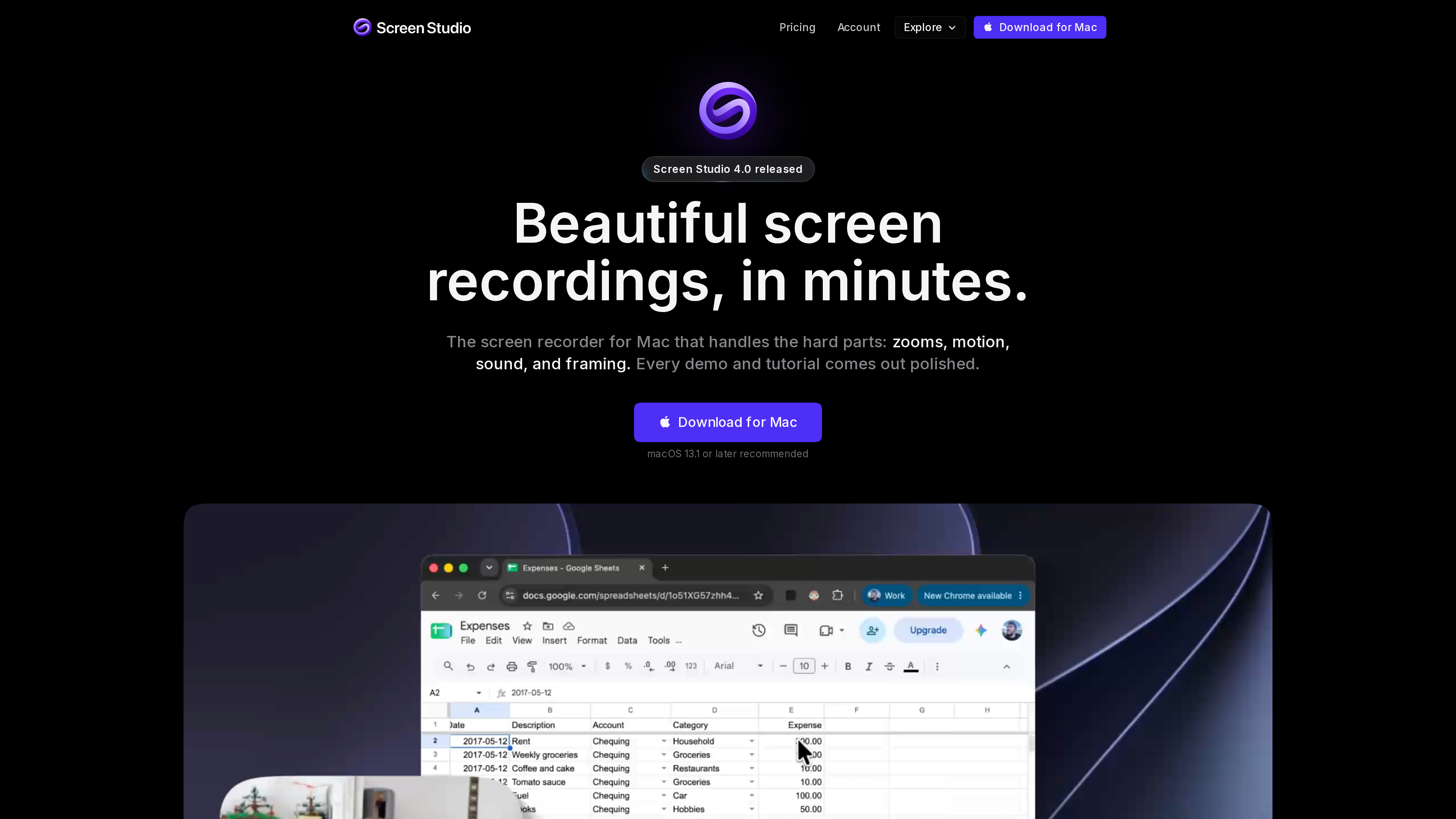Open the Insert menu in Sheets
This screenshot has width=1456, height=819.
point(554,640)
